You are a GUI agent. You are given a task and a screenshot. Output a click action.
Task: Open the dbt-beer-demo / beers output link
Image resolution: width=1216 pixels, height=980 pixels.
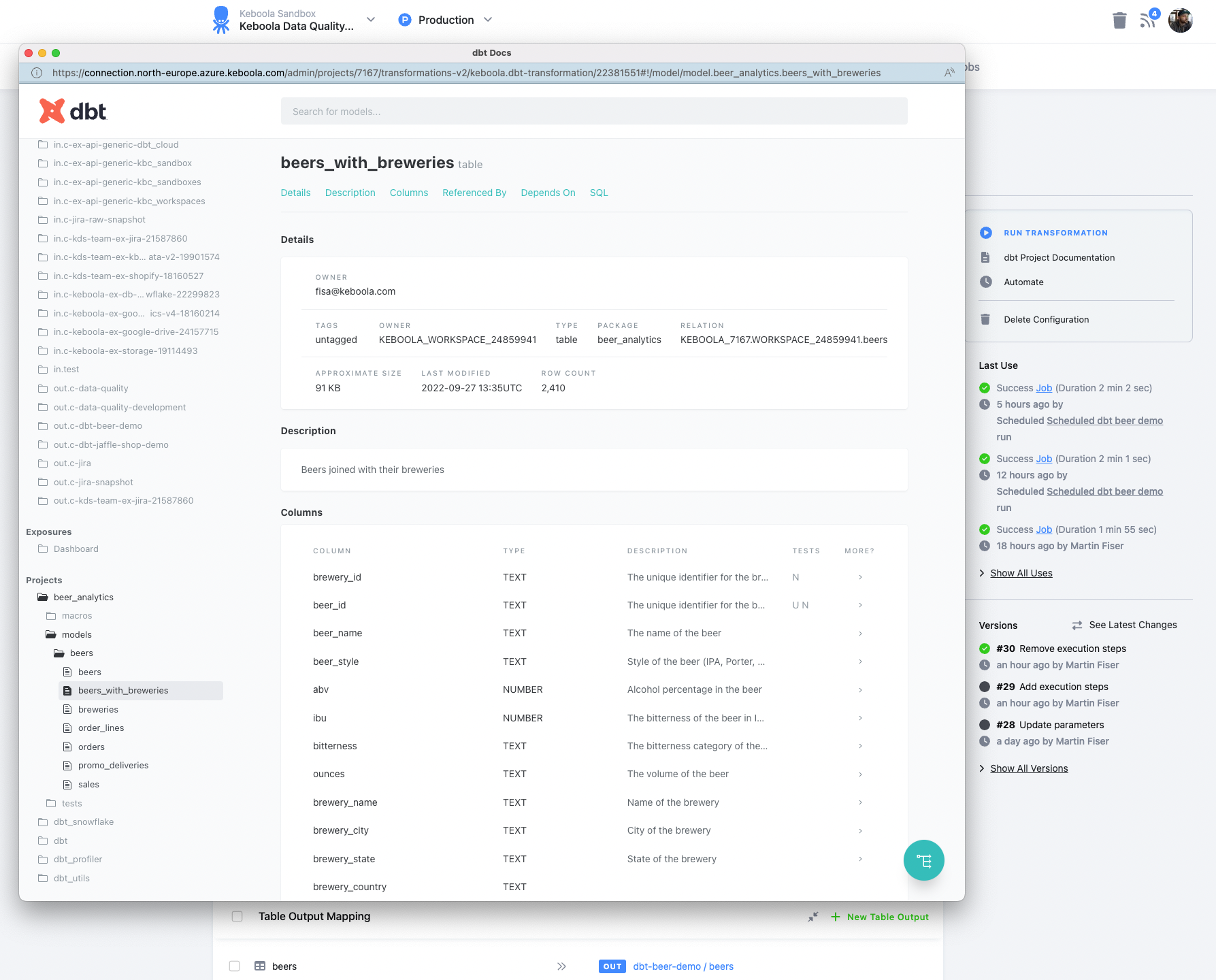click(683, 966)
